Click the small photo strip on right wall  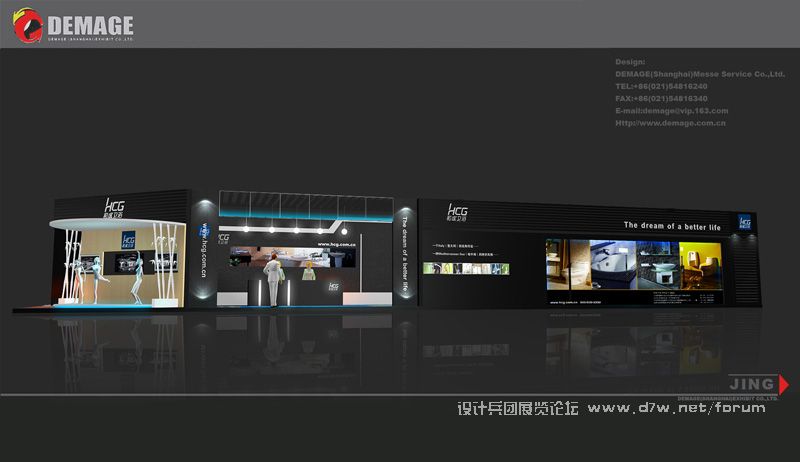point(466,268)
